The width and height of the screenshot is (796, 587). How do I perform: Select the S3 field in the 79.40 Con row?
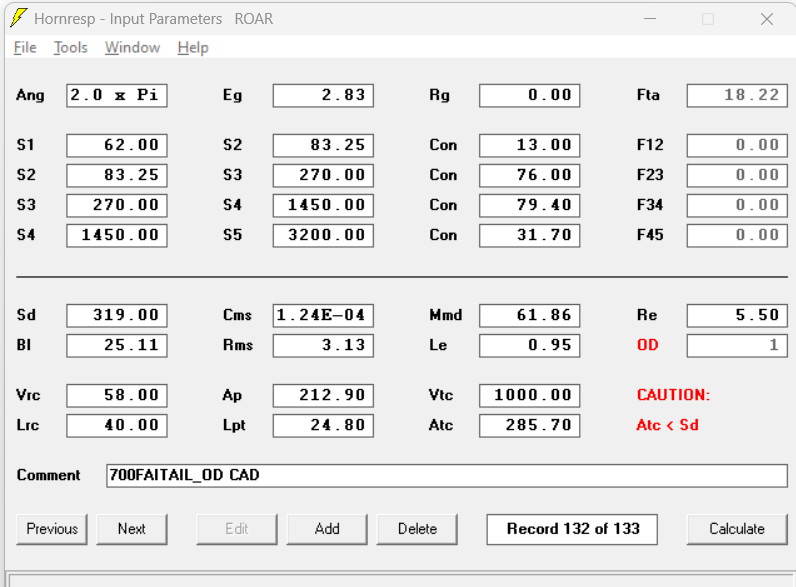click(117, 205)
